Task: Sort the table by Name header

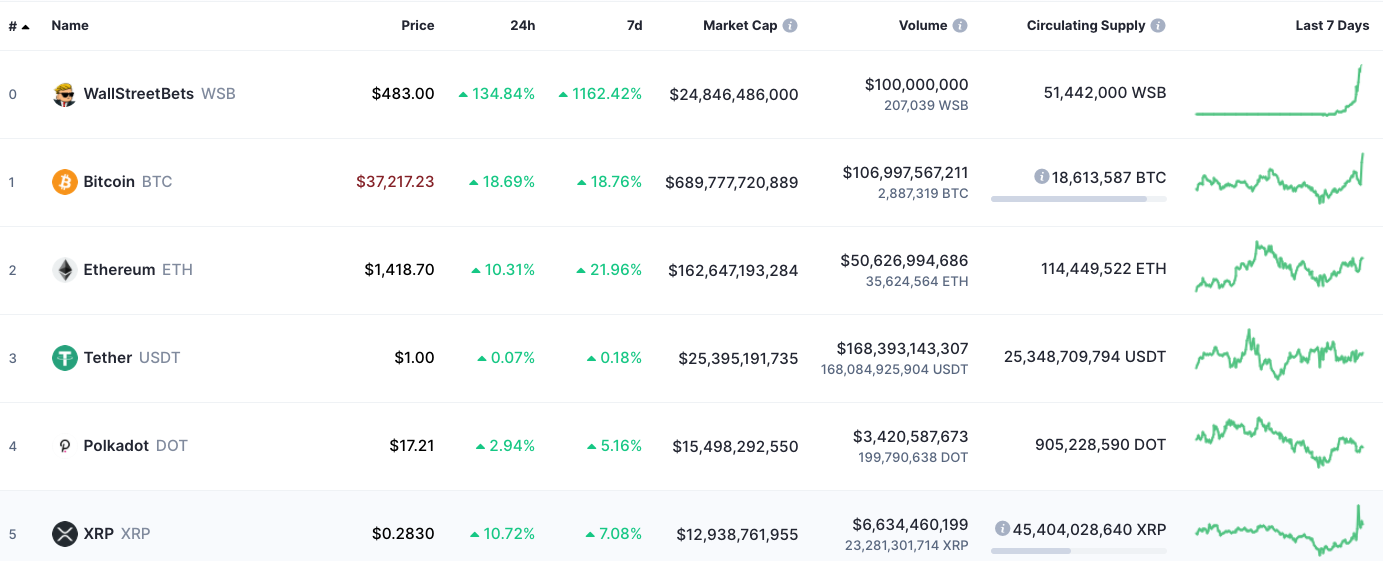Action: [x=70, y=26]
